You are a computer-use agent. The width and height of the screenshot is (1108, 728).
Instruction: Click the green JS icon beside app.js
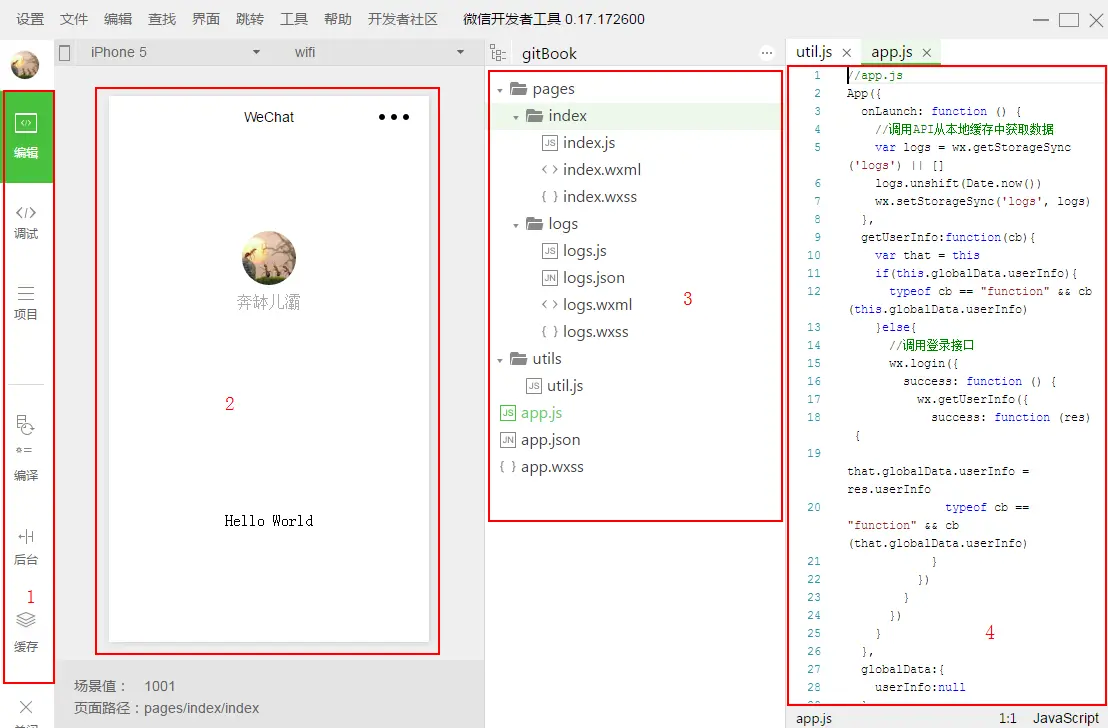pyautogui.click(x=508, y=413)
